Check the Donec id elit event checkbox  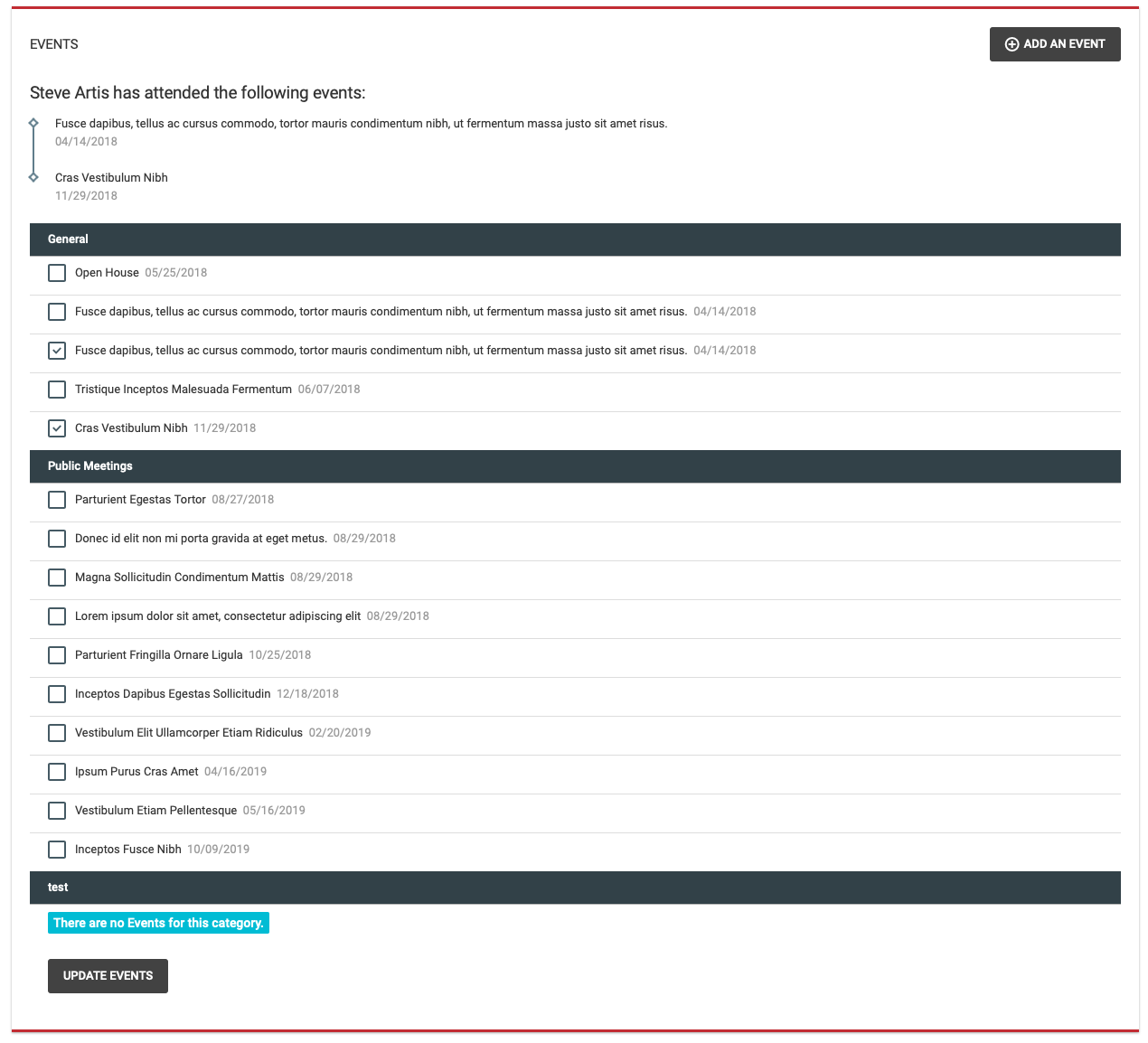(57, 539)
